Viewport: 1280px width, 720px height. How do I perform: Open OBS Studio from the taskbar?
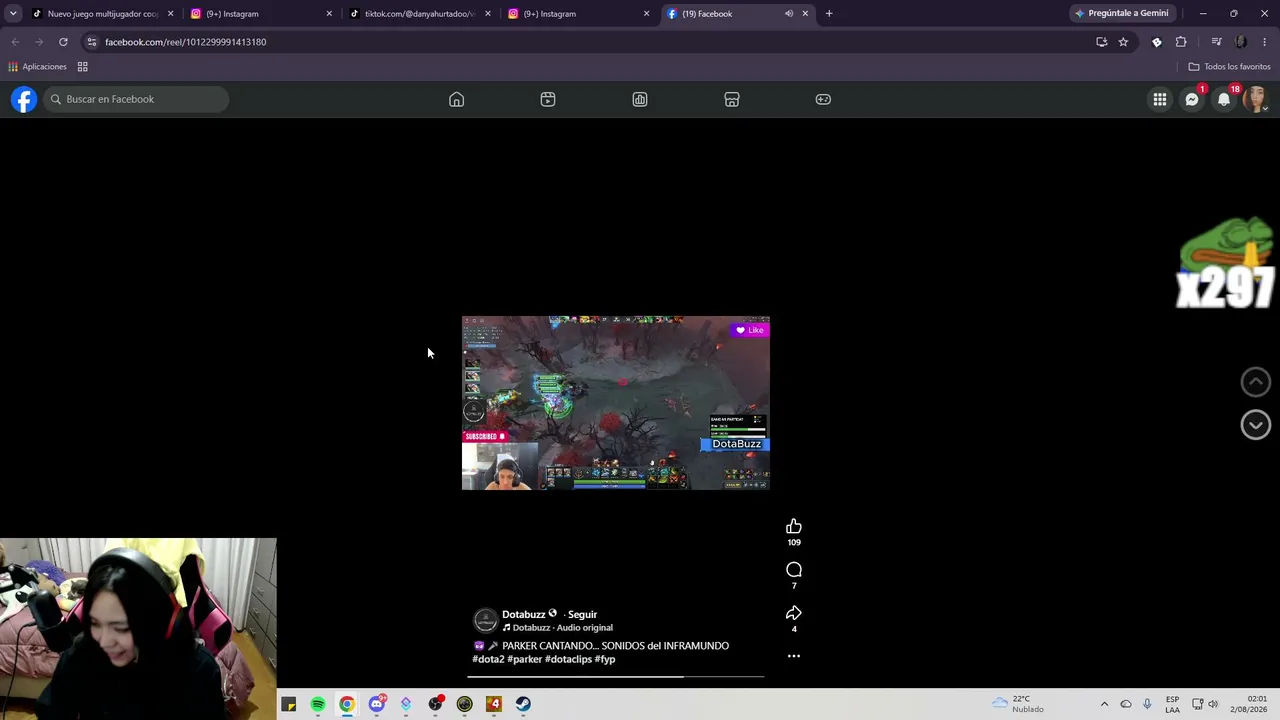[435, 704]
